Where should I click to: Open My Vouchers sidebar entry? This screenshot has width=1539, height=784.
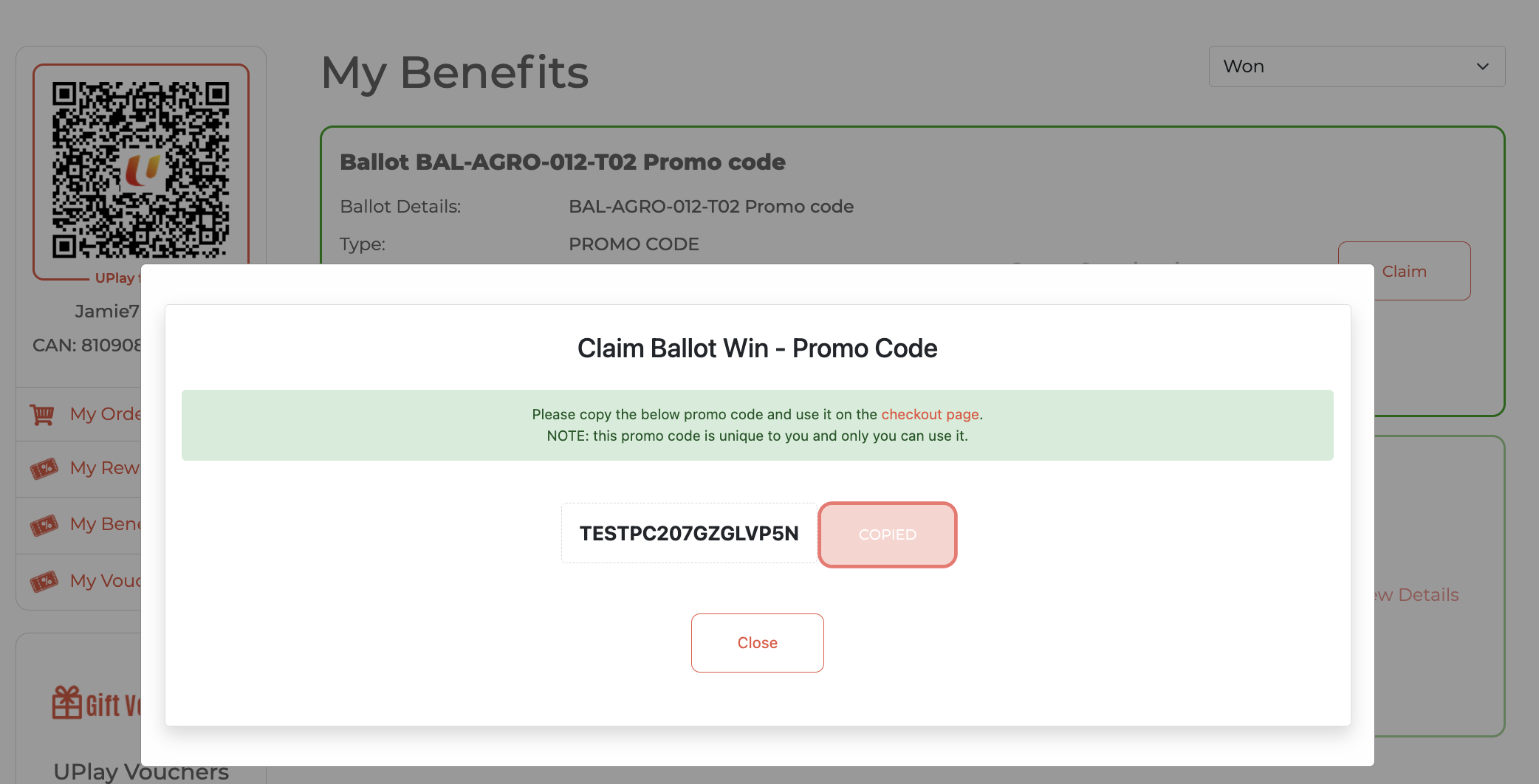(104, 581)
